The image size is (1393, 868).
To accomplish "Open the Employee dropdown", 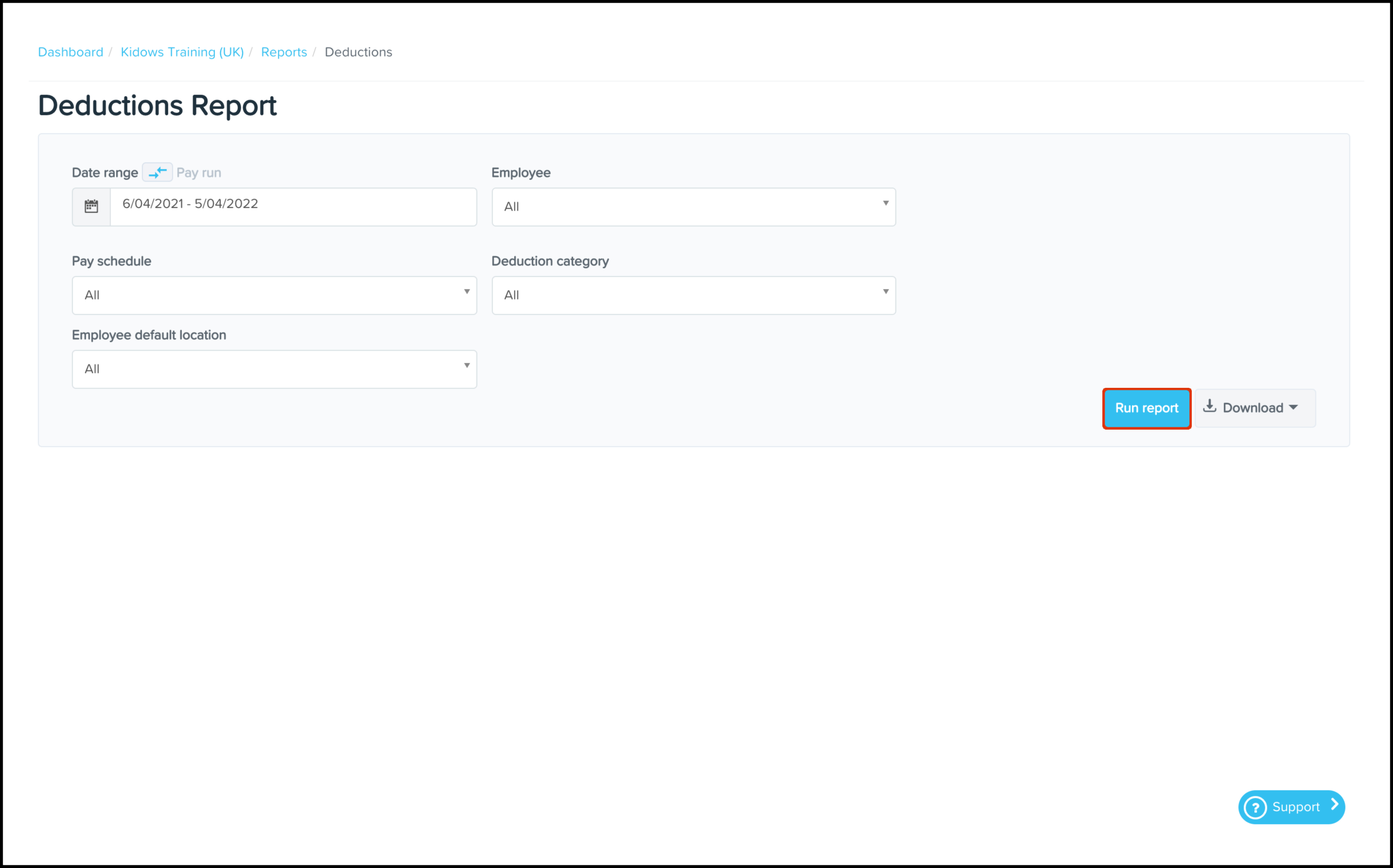I will [693, 207].
